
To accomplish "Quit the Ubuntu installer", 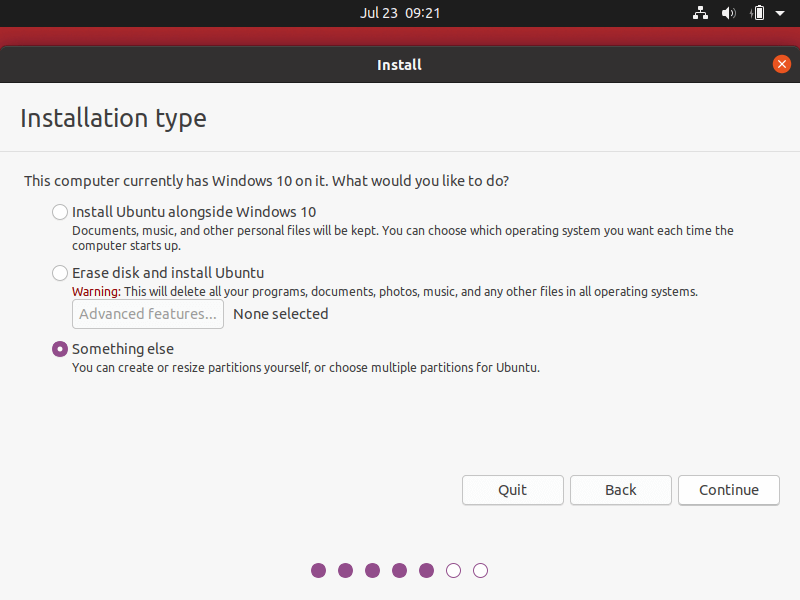I will pos(512,490).
